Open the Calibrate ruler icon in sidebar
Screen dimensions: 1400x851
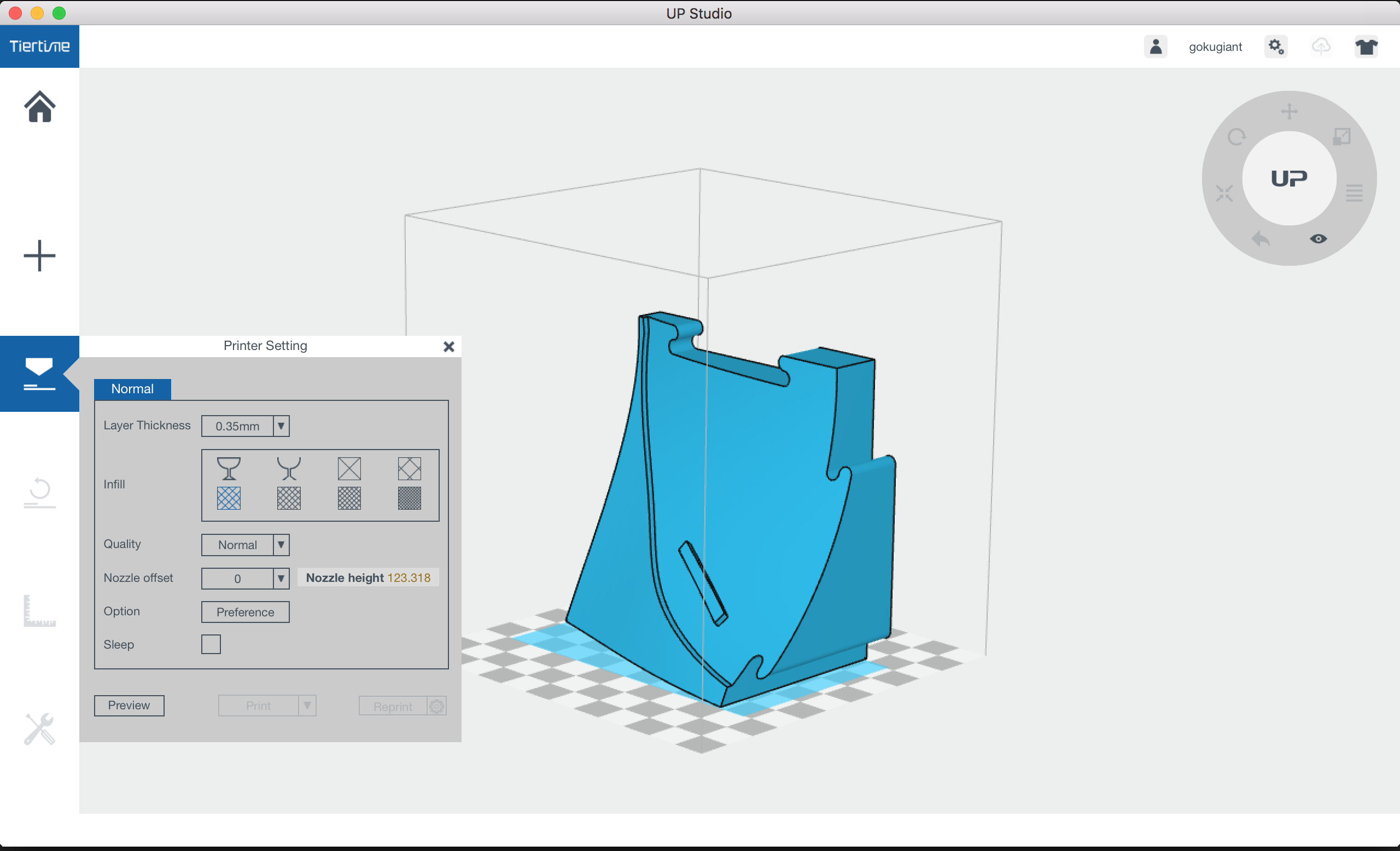[39, 611]
